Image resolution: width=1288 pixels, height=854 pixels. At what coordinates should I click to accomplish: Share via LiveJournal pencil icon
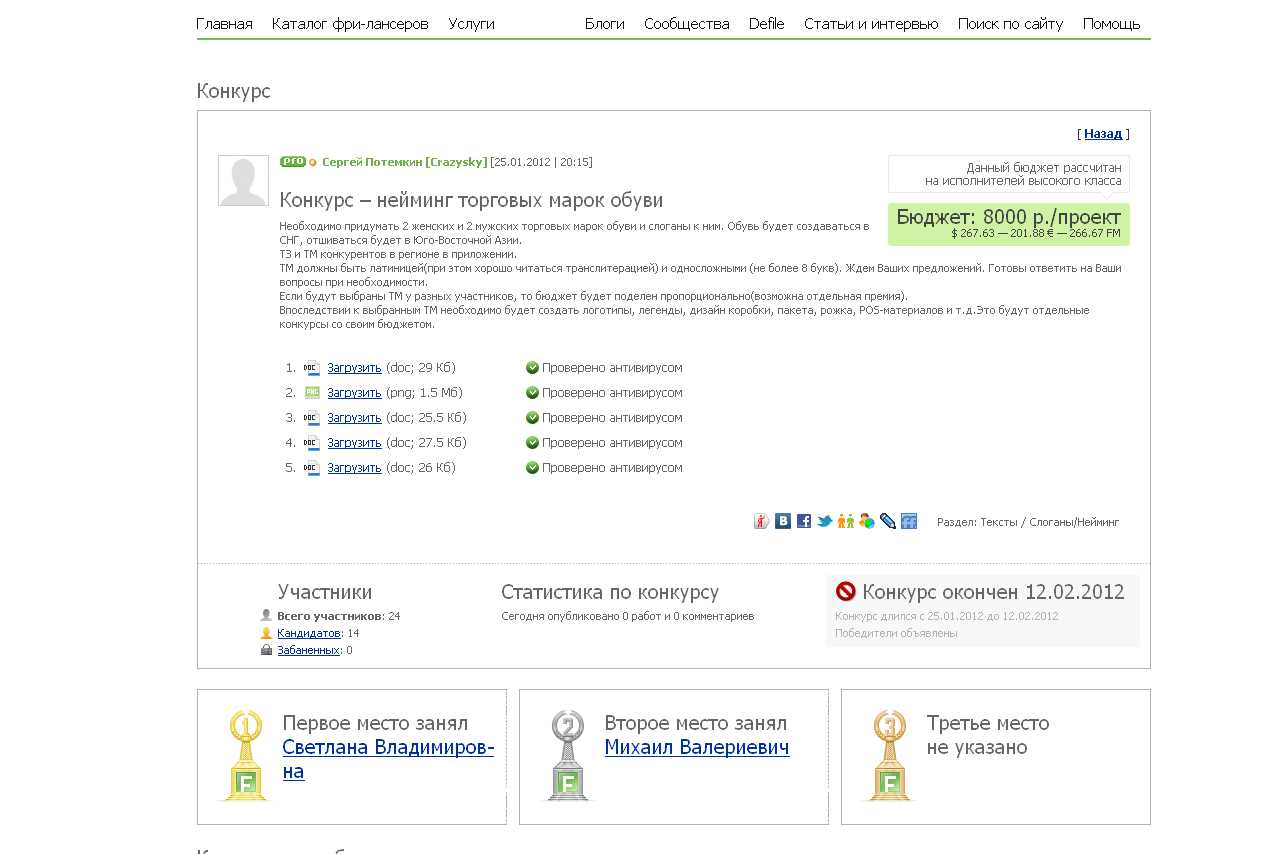point(888,521)
